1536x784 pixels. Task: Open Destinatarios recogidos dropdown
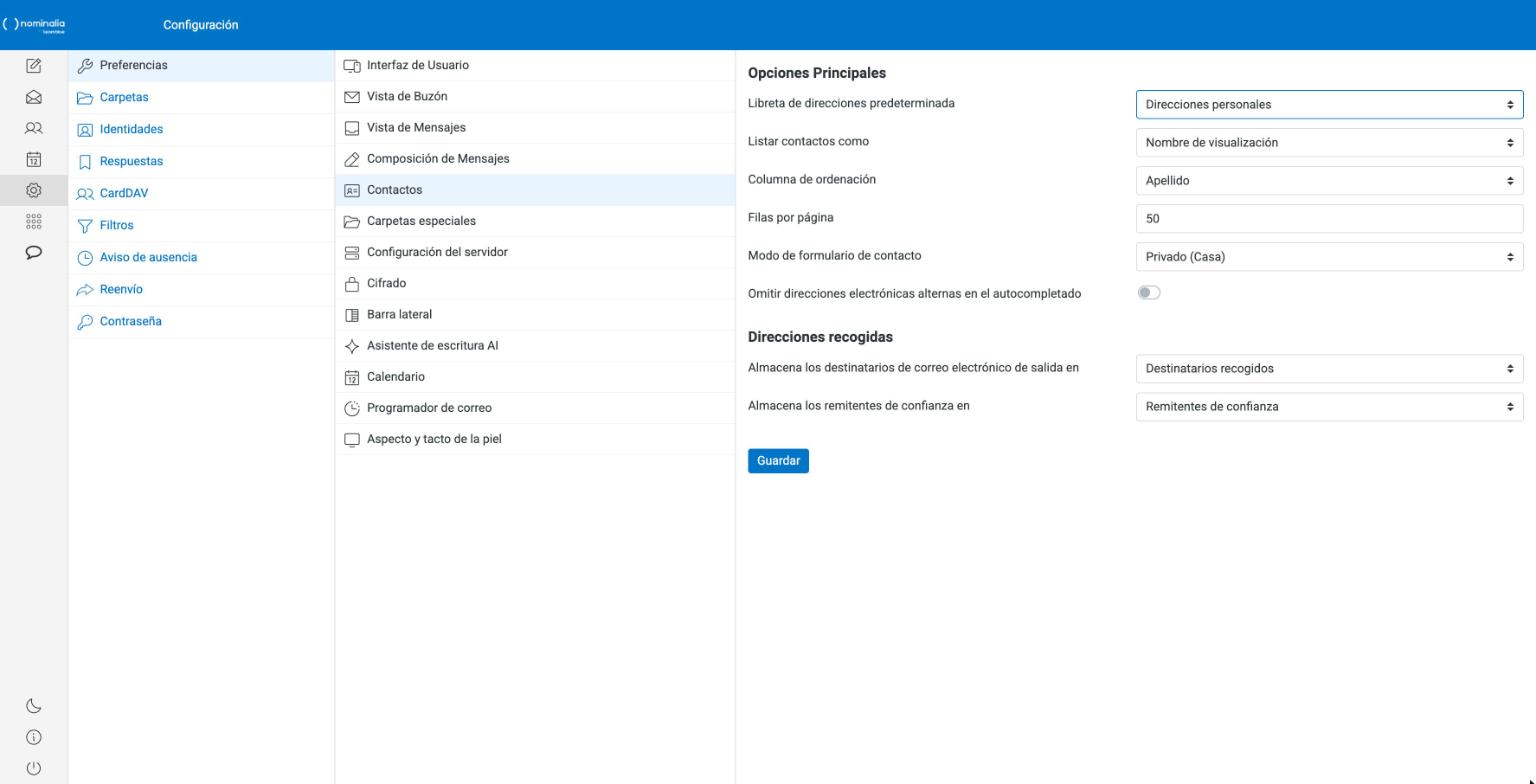click(1329, 368)
